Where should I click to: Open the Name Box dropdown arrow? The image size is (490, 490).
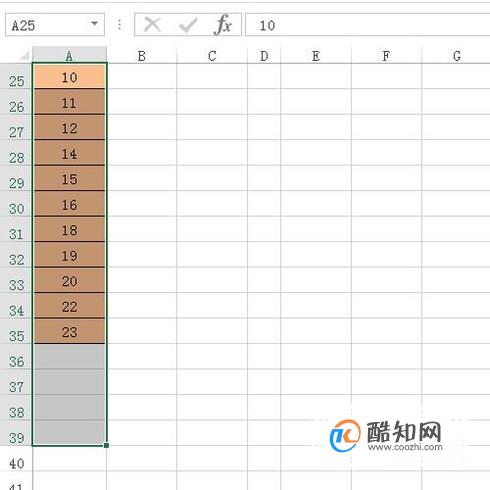94,24
